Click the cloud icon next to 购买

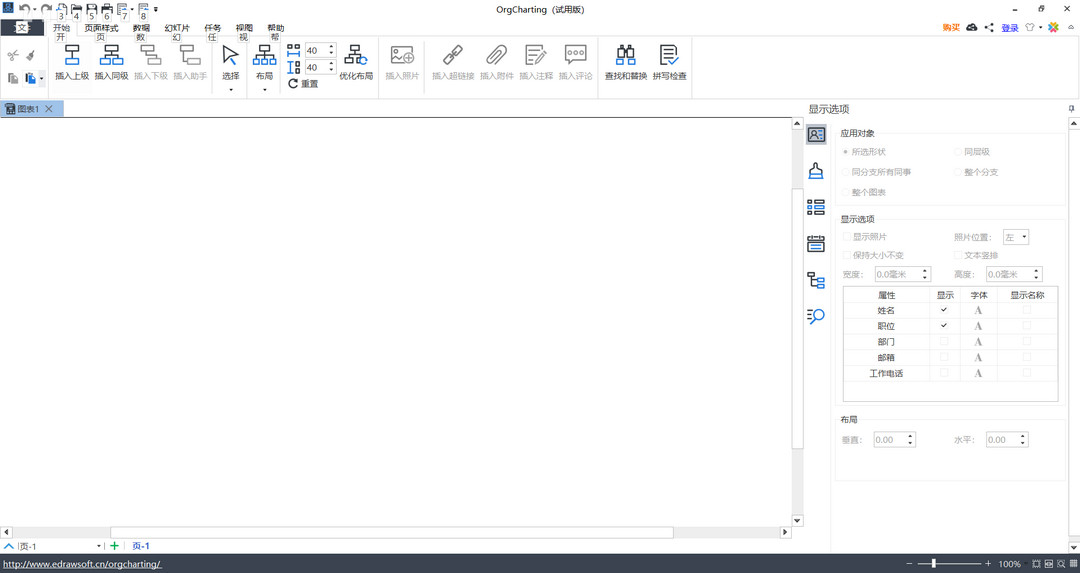coord(971,28)
